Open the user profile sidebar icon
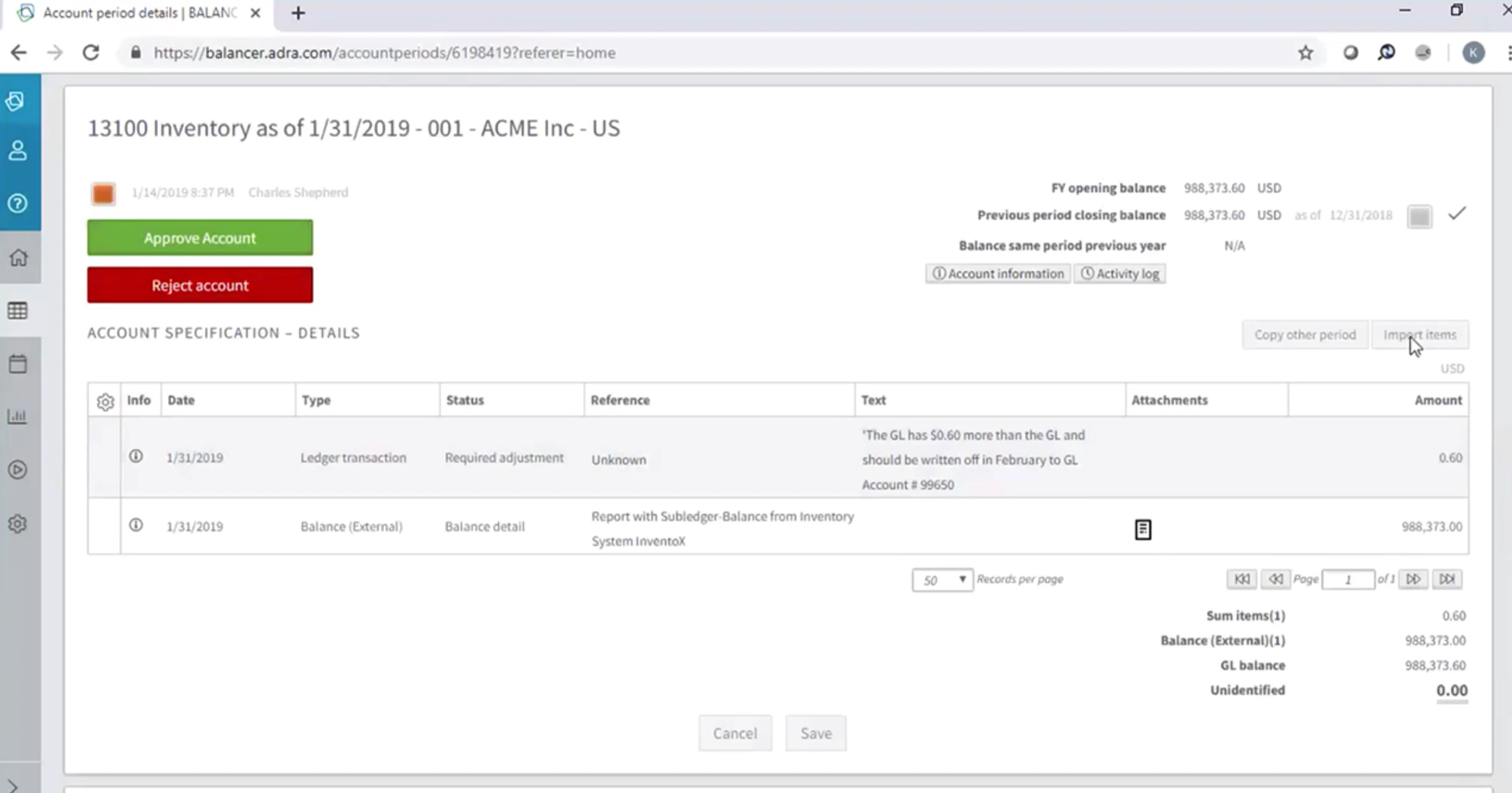The width and height of the screenshot is (1512, 793). (17, 150)
